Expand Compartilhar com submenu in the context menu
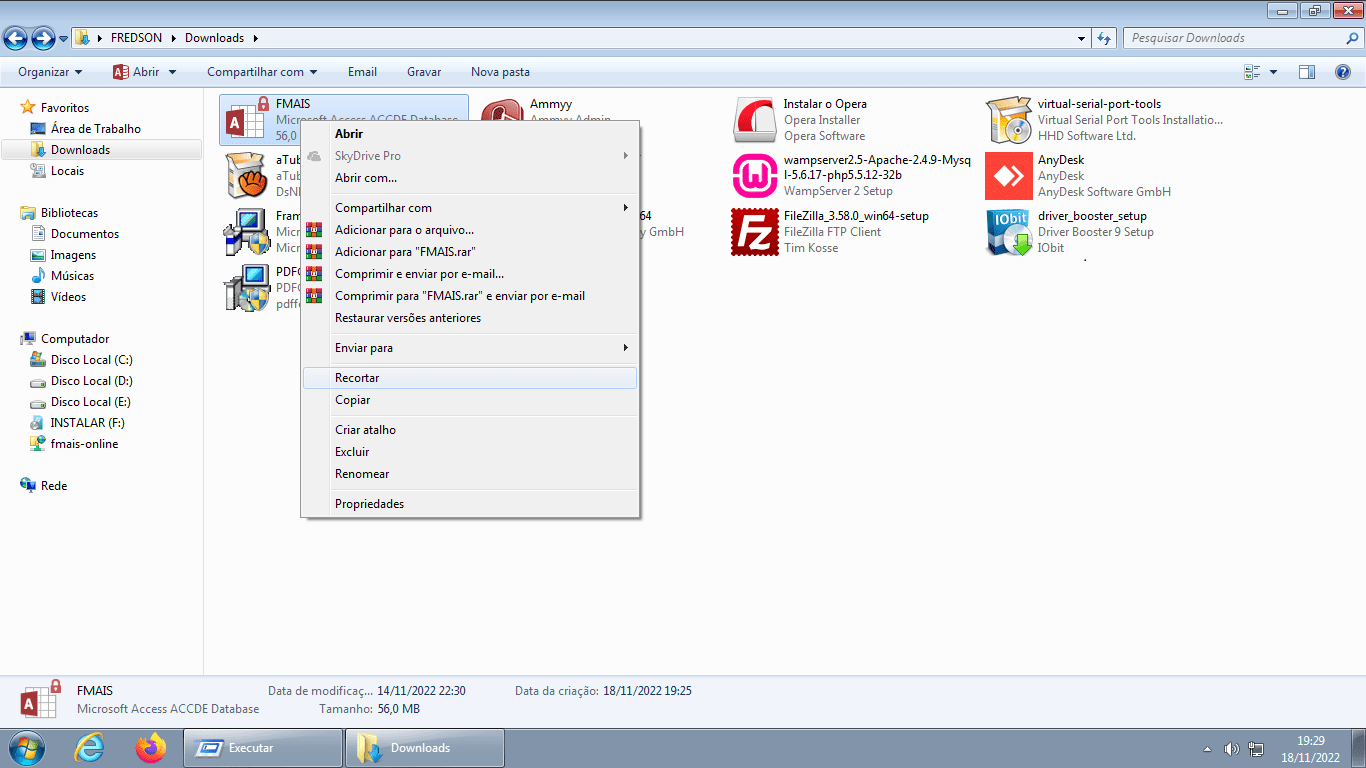The height and width of the screenshot is (768, 1366). [470, 208]
